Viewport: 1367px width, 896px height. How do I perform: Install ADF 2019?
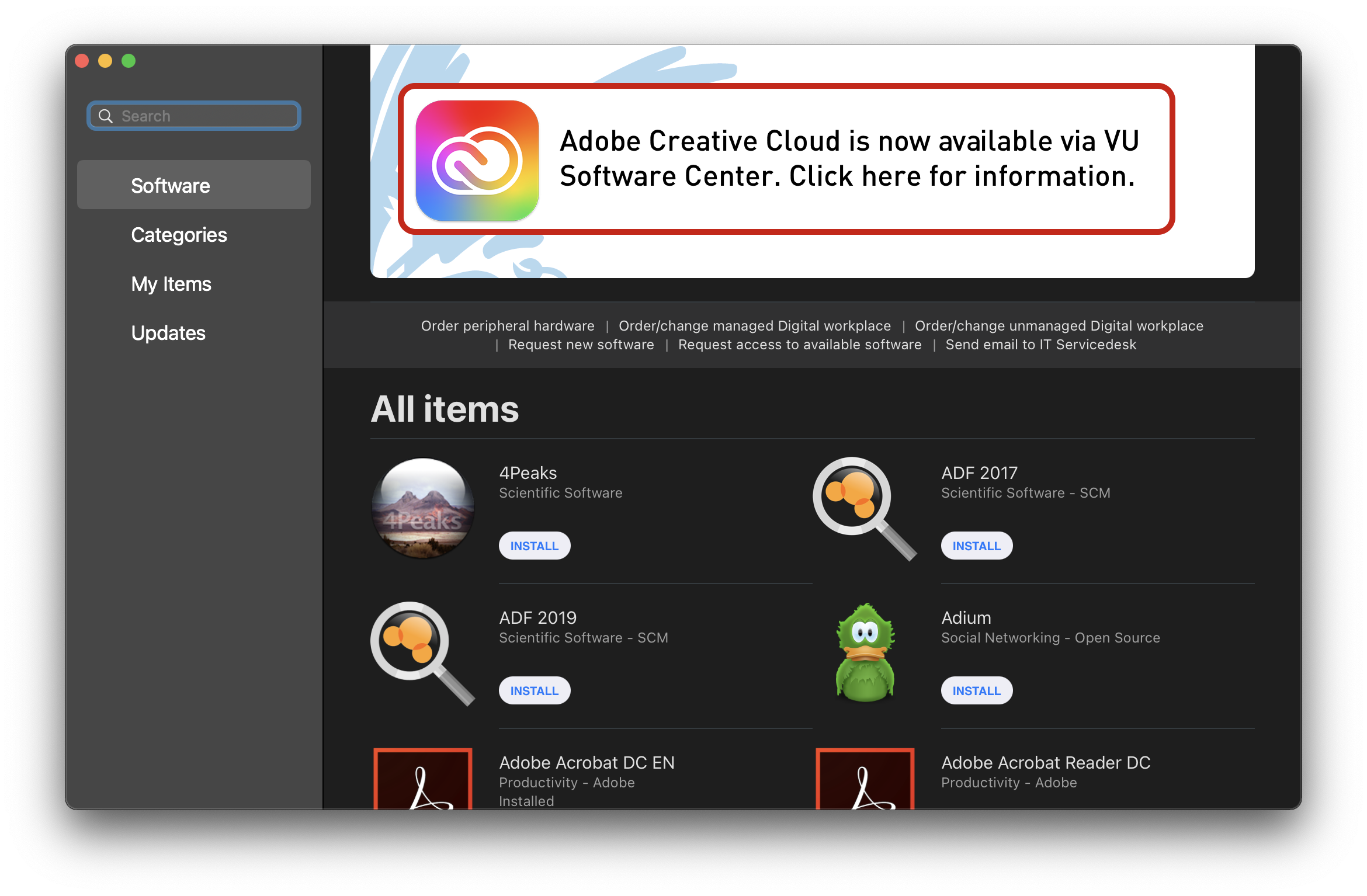pos(535,690)
